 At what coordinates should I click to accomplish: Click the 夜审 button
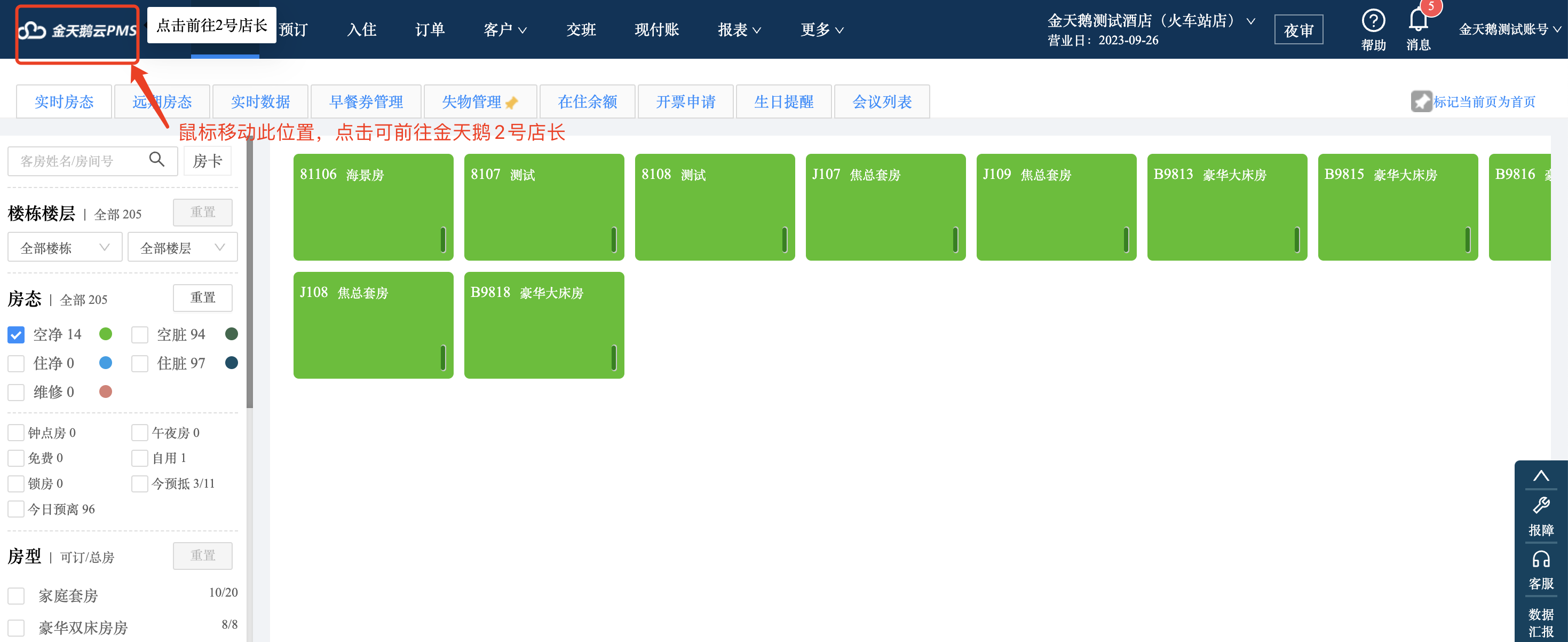(1298, 29)
